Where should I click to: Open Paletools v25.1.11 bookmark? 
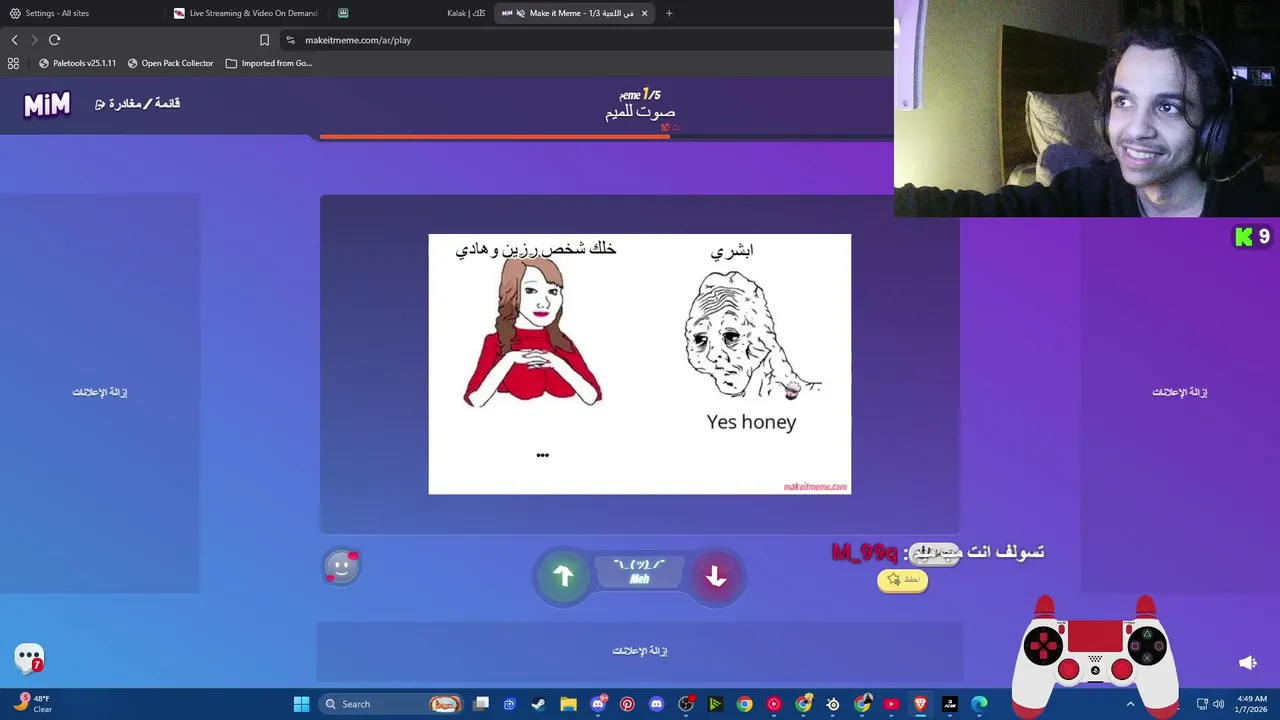click(77, 63)
